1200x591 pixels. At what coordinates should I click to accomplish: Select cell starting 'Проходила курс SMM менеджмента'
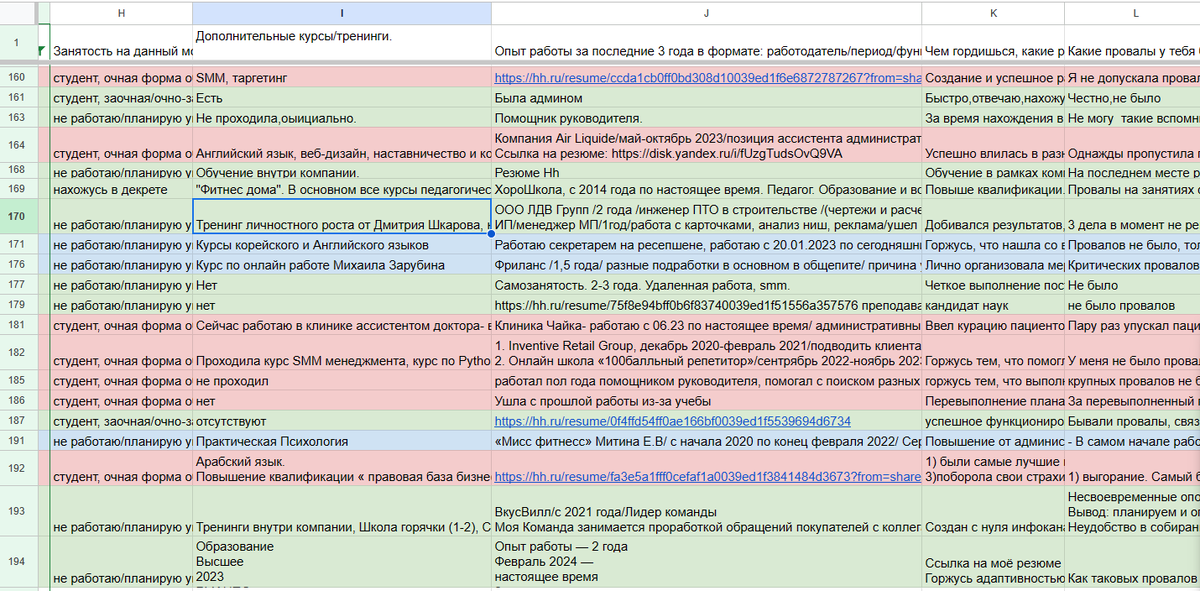[x=341, y=353]
